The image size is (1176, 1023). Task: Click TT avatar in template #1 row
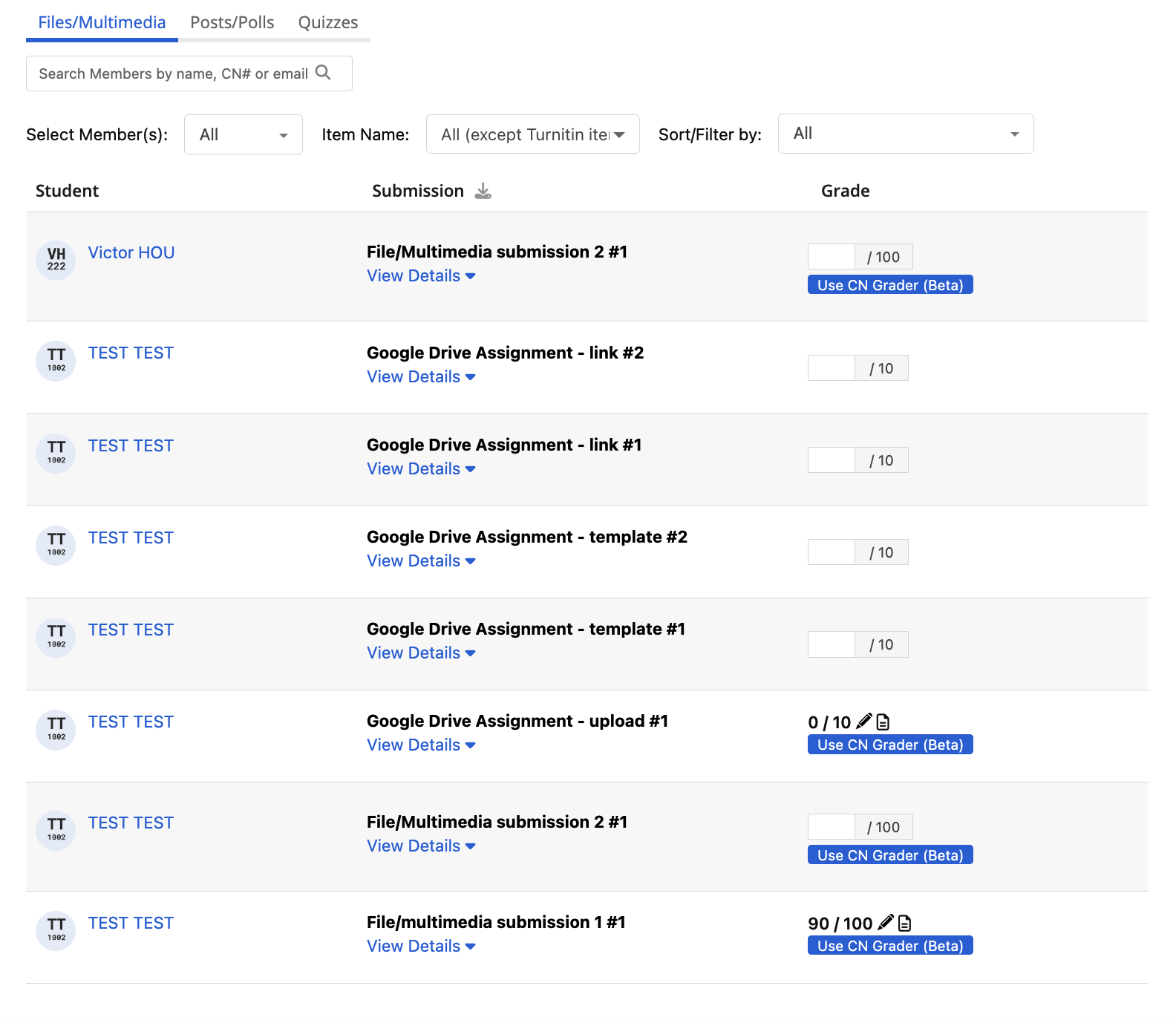(56, 638)
